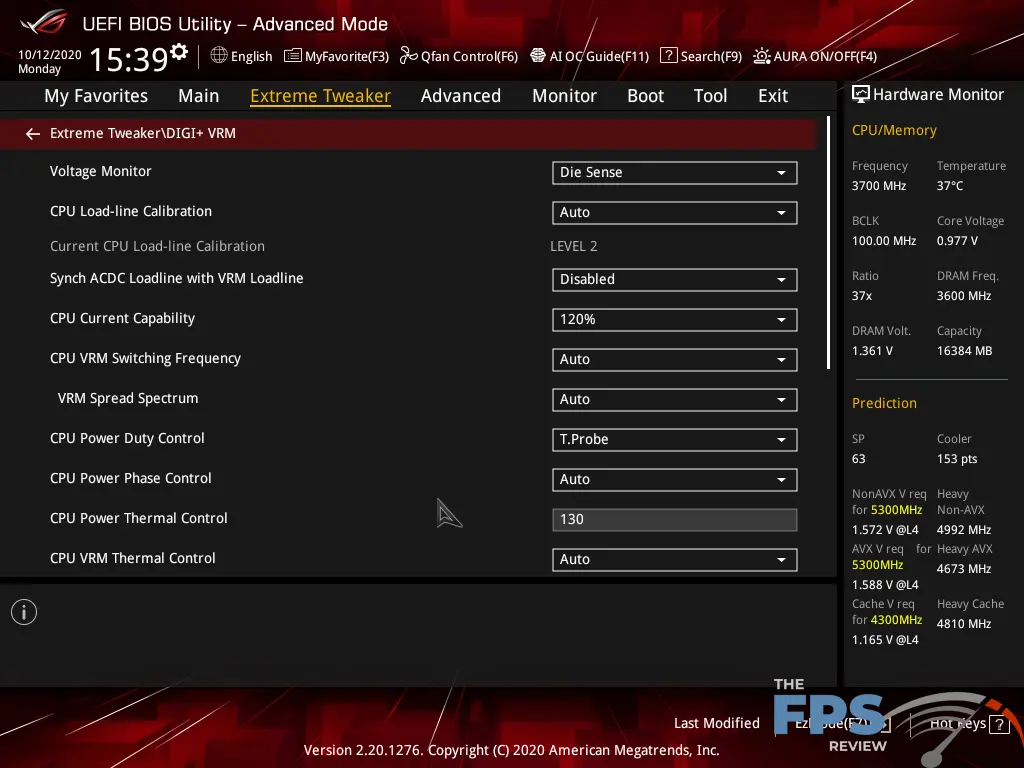Click the AI OC Guide(F11) label
This screenshot has height=768, width=1024.
pos(600,56)
